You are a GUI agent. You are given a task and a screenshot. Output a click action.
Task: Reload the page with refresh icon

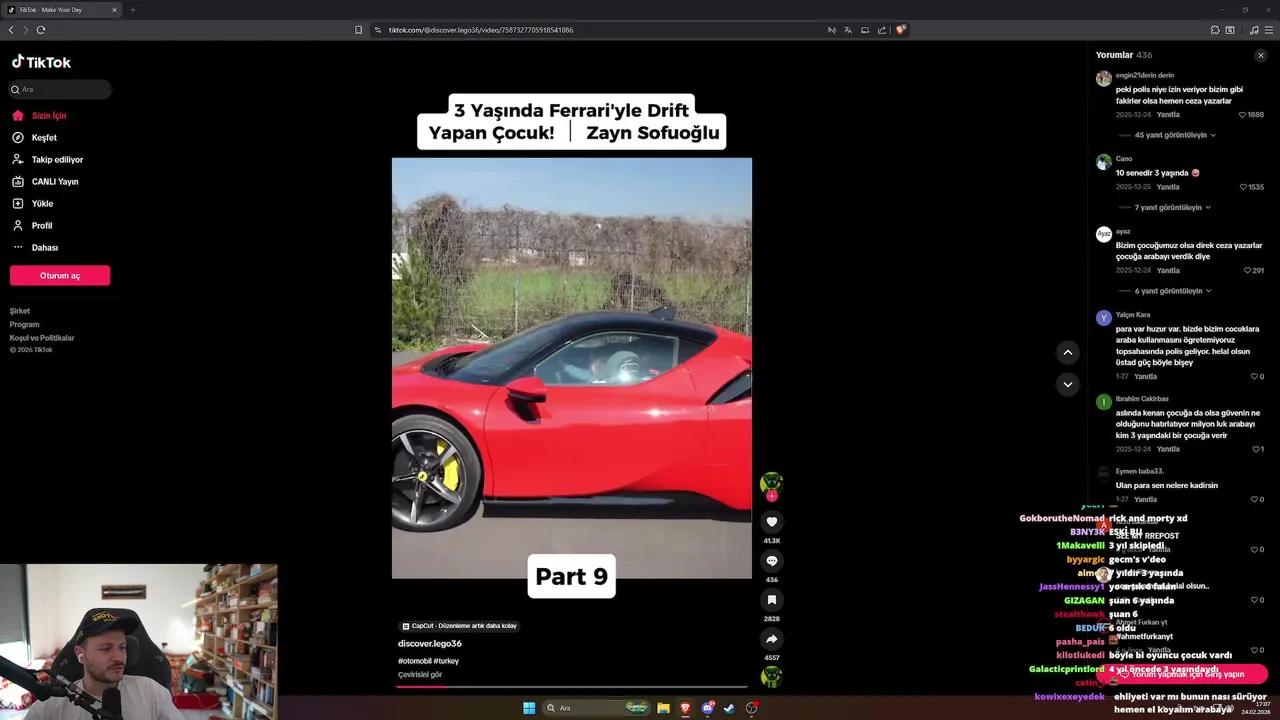point(41,30)
